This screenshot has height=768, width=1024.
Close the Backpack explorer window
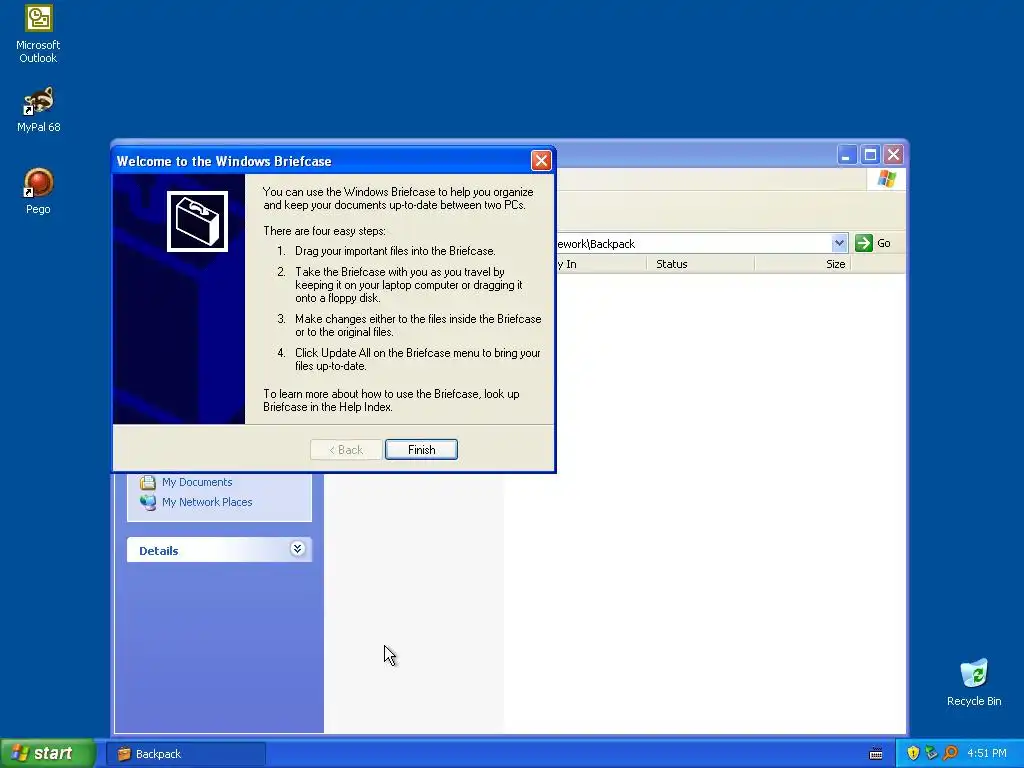tap(893, 155)
